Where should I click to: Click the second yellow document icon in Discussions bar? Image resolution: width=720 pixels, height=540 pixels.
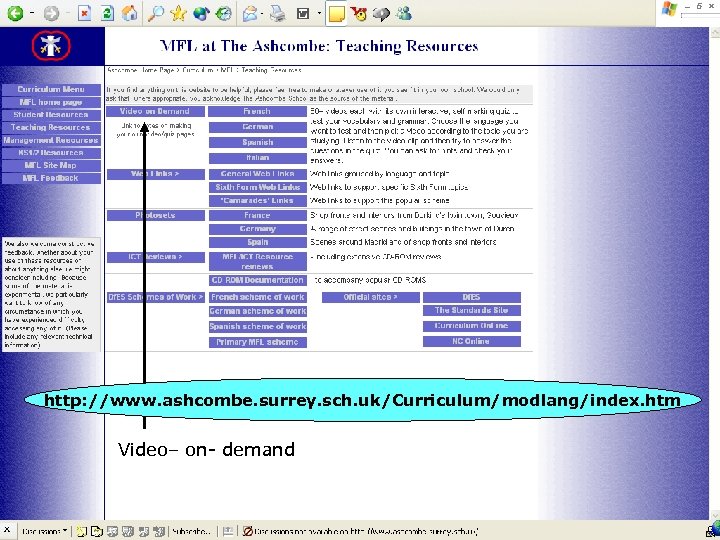click(97, 531)
